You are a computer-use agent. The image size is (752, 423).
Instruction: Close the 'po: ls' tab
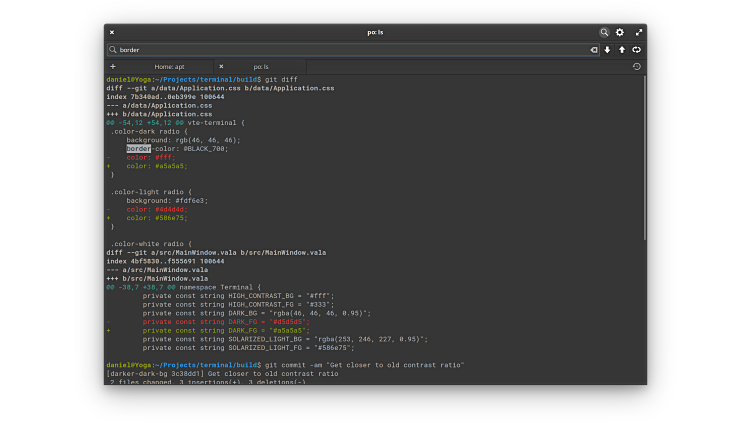click(221, 66)
